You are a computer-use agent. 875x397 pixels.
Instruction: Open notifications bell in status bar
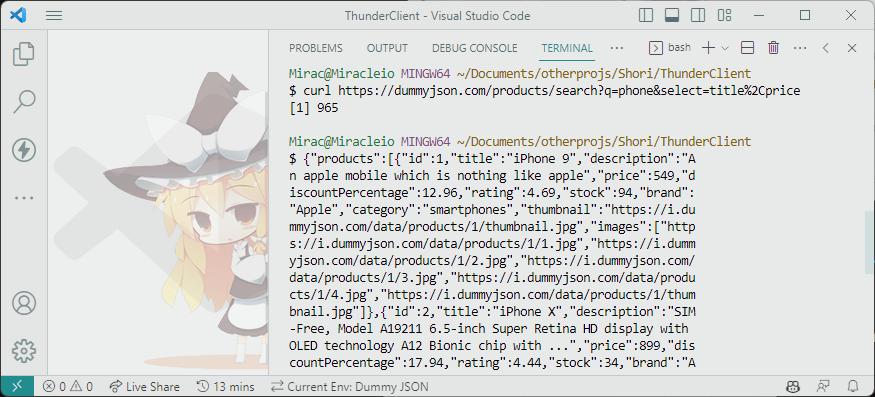pyautogui.click(x=853, y=386)
